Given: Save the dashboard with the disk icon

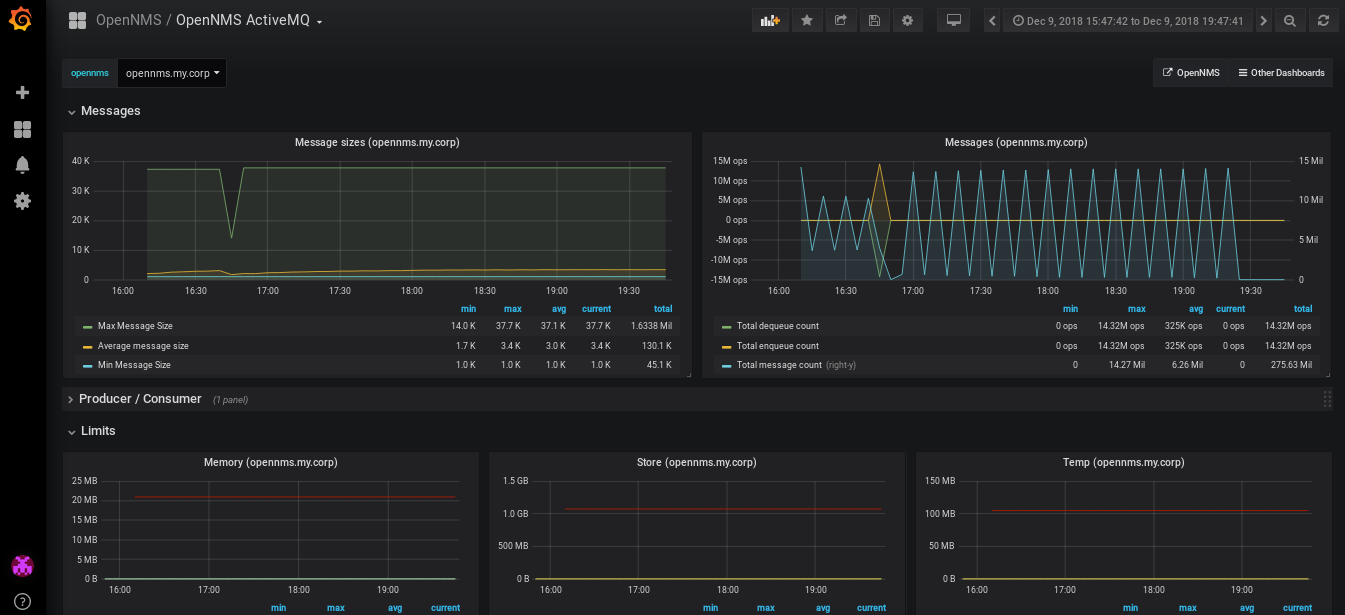Looking at the screenshot, I should tap(874, 21).
